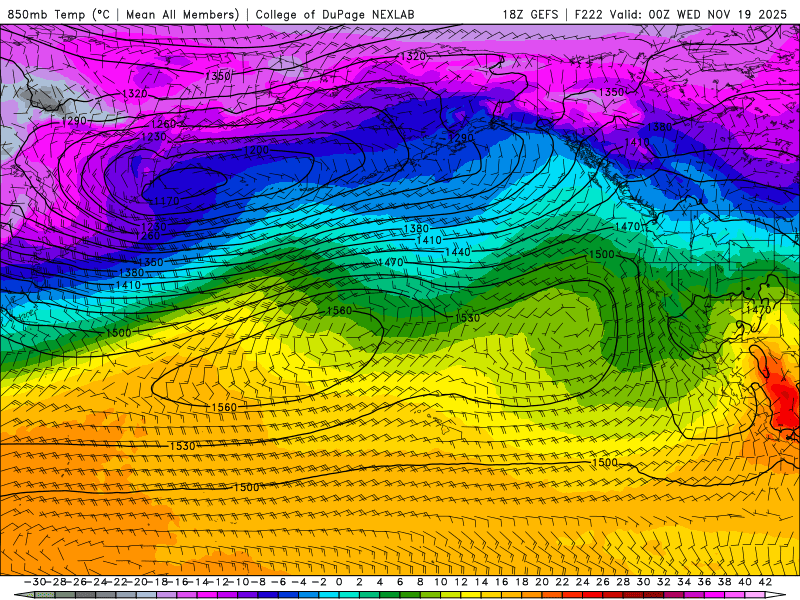Click the "College of DuPage NEXLAB" text
This screenshot has width=800, height=600.
pyautogui.click(x=335, y=14)
